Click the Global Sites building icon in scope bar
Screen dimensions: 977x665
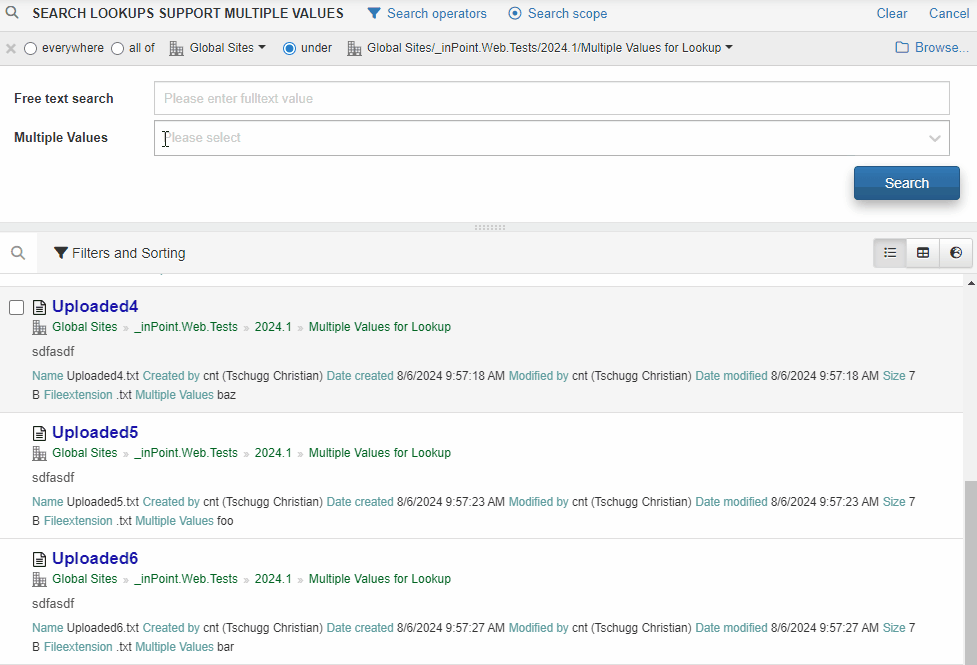[x=176, y=48]
